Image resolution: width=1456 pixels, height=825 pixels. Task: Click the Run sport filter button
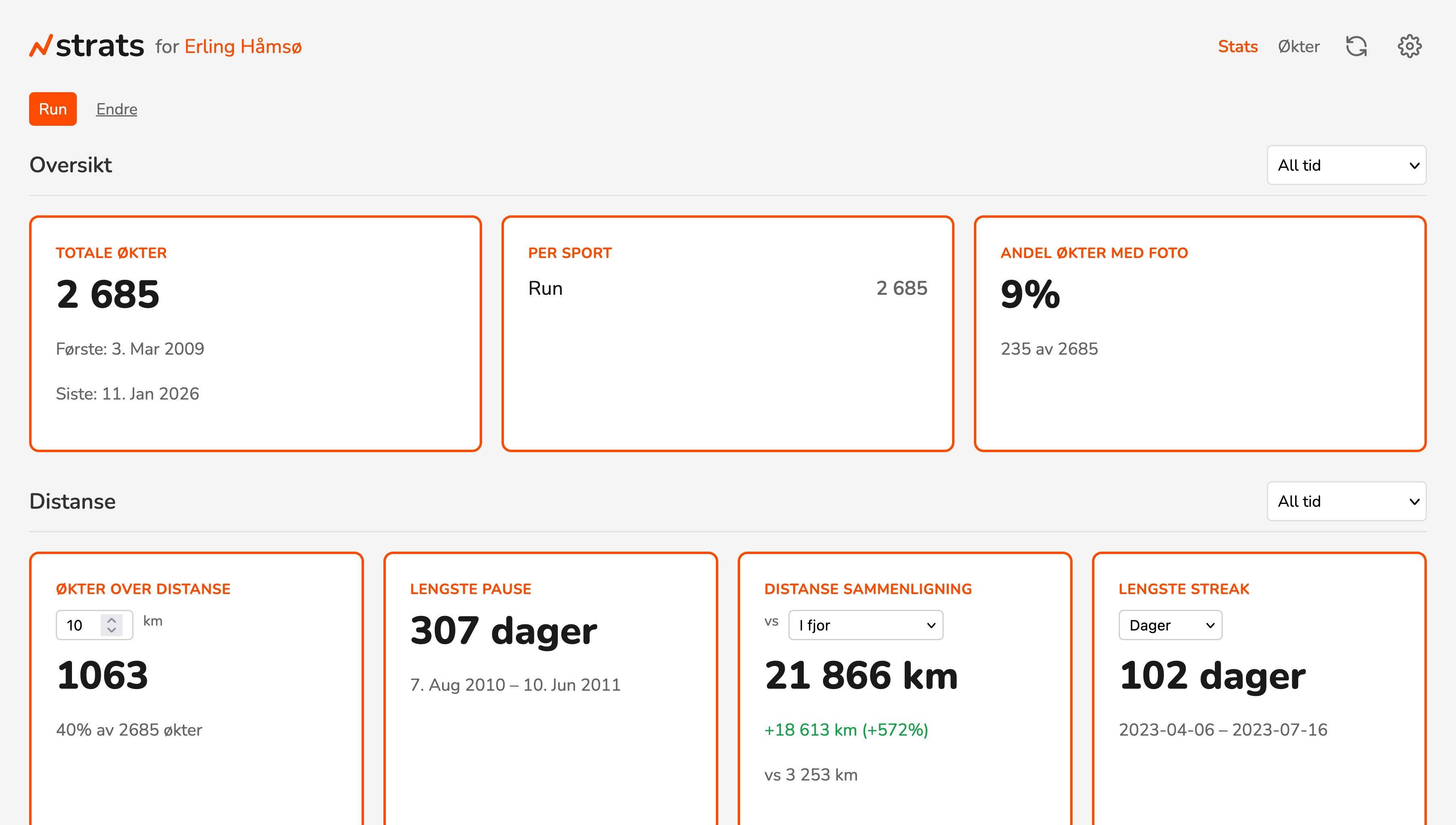point(53,109)
